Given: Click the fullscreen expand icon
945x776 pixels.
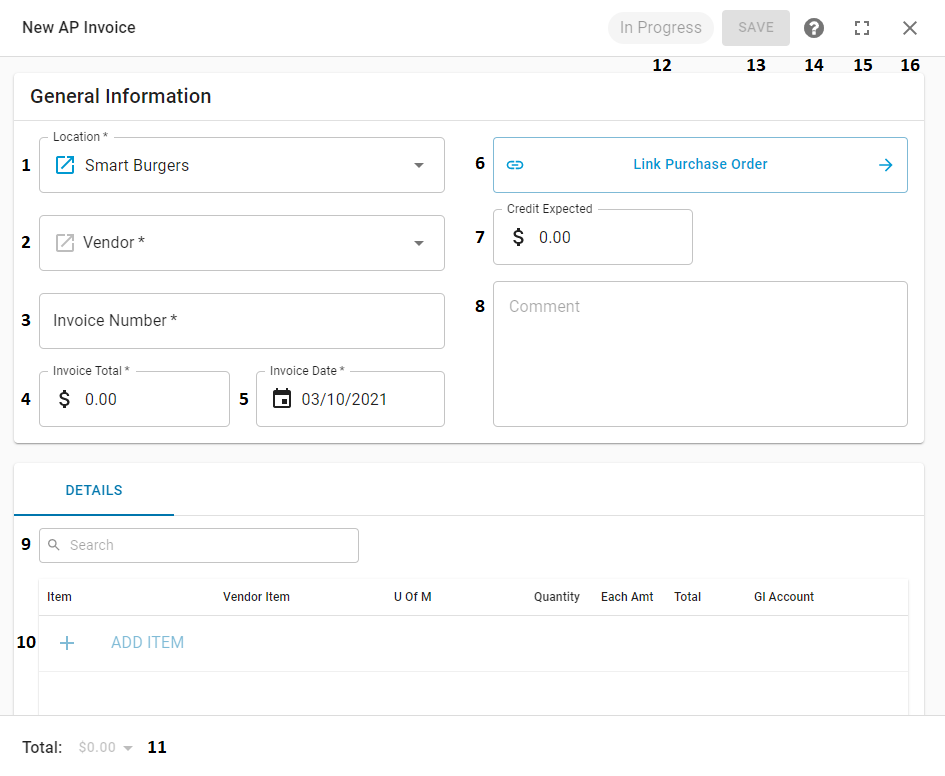Looking at the screenshot, I should coord(862,27).
